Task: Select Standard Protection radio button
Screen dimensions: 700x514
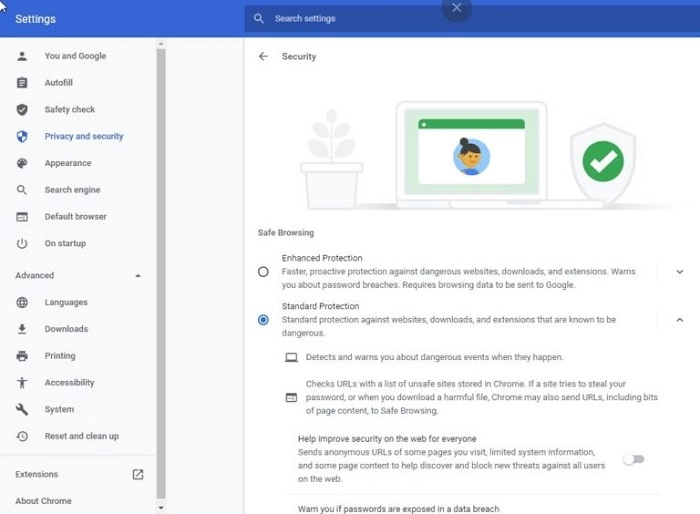Action: pyautogui.click(x=263, y=320)
